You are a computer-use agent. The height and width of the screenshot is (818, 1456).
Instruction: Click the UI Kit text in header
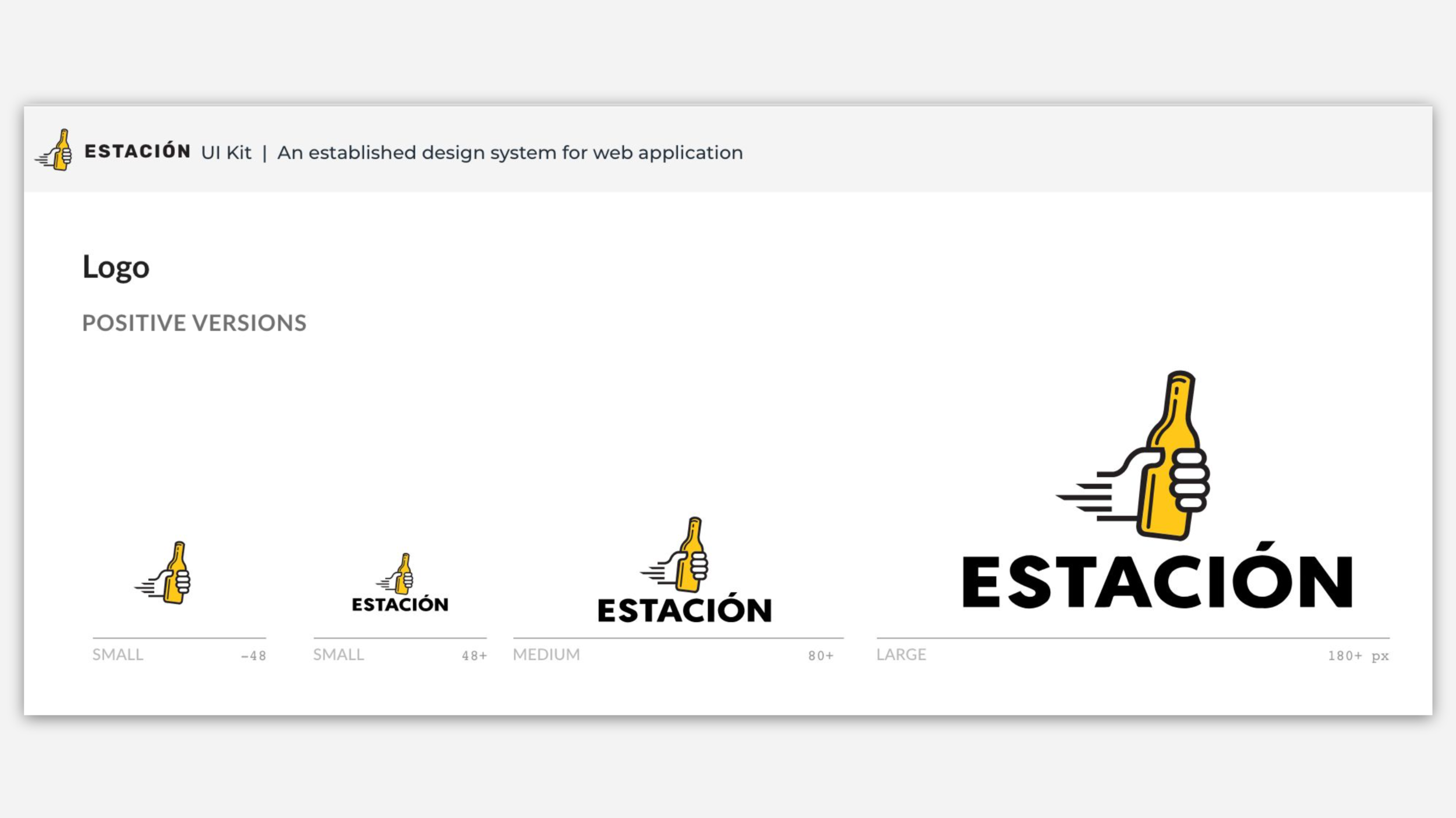tap(226, 153)
